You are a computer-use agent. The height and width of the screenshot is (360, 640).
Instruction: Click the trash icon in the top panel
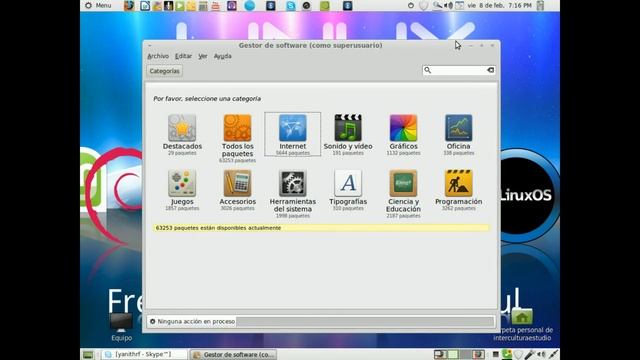(x=540, y=6)
